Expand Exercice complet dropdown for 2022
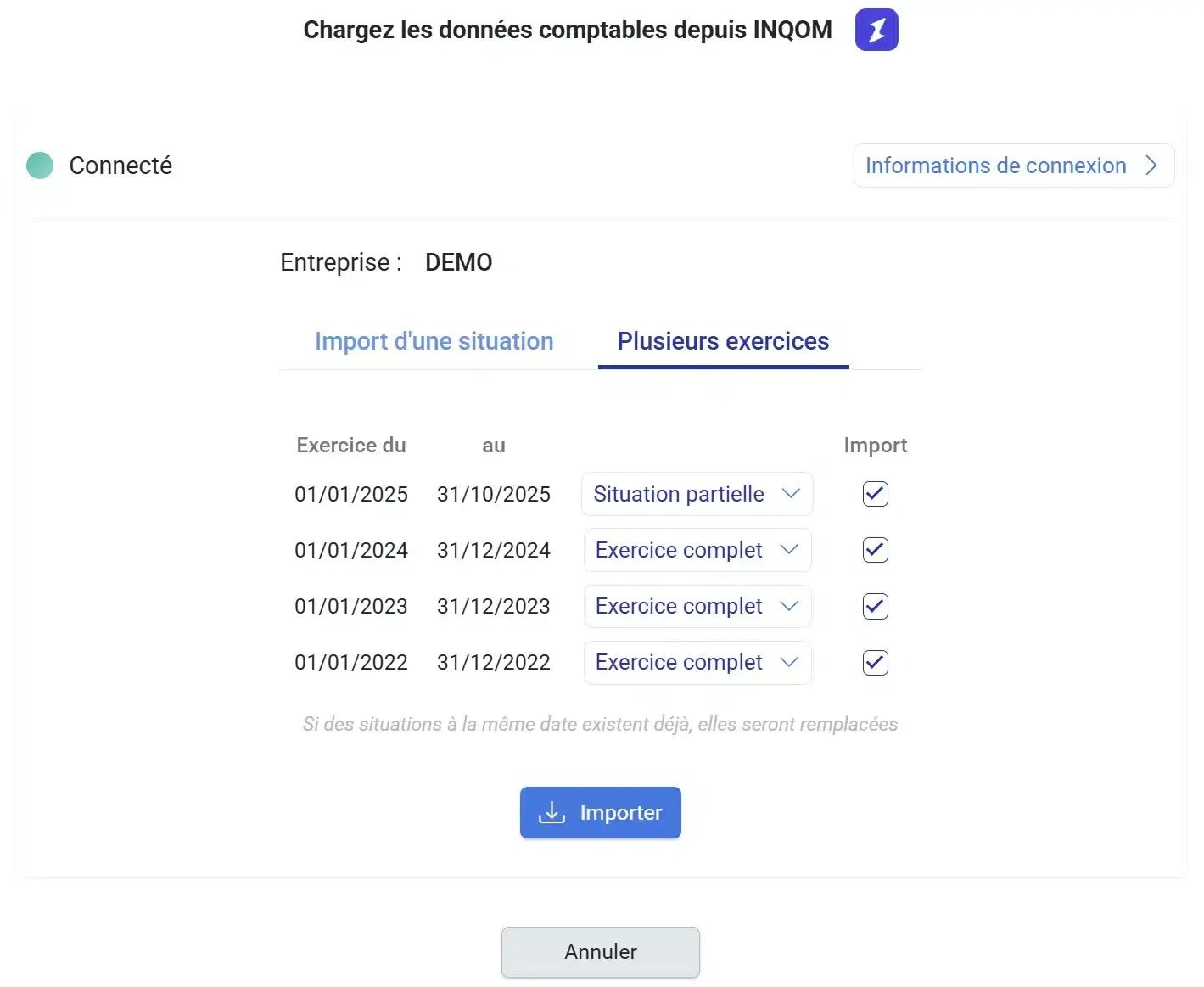The image size is (1204, 987). 697,662
